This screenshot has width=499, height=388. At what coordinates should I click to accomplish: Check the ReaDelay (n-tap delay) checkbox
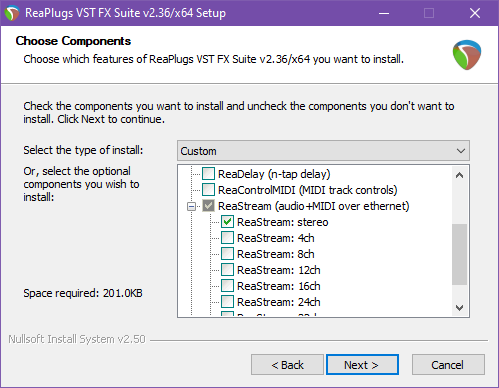click(x=208, y=174)
